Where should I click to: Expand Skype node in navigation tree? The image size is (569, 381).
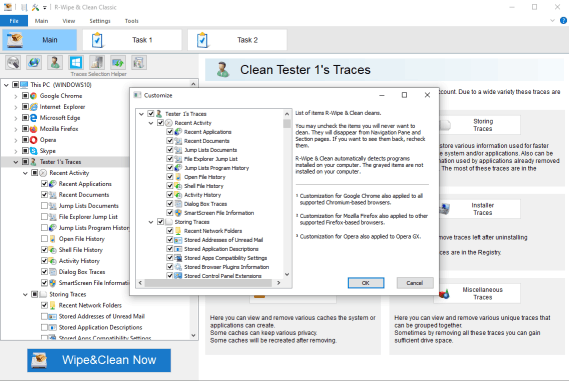click(x=16, y=151)
